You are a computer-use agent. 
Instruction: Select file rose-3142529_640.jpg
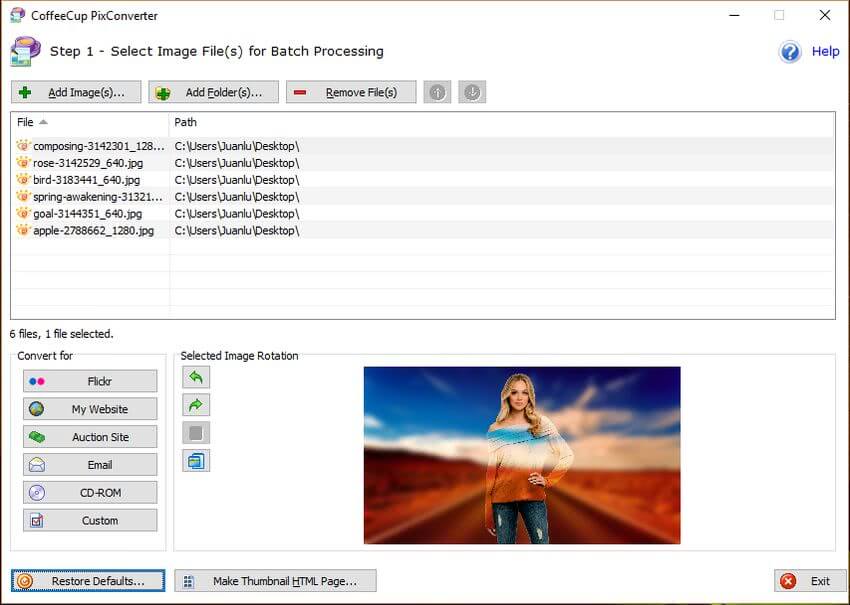(88, 163)
